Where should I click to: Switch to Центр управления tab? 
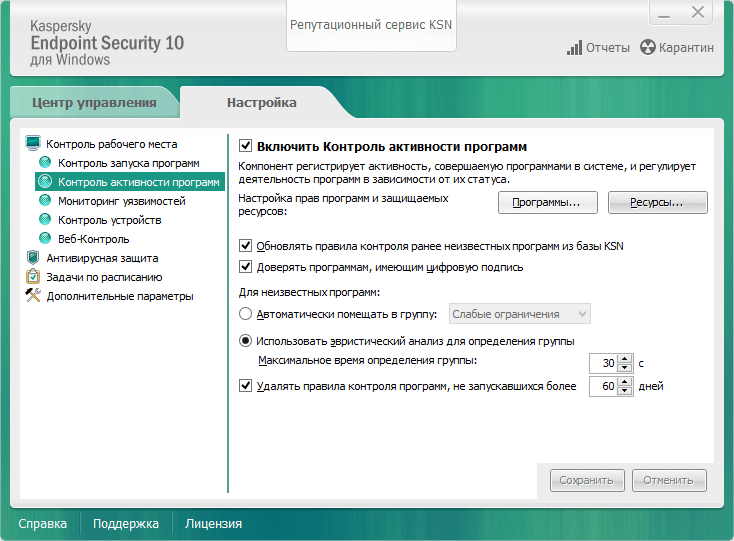94,102
